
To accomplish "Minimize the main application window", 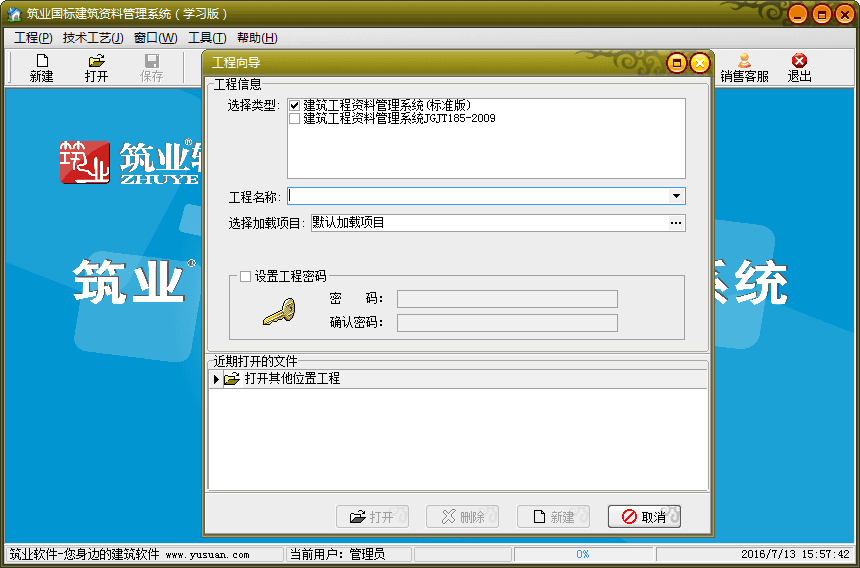I will tap(798, 14).
